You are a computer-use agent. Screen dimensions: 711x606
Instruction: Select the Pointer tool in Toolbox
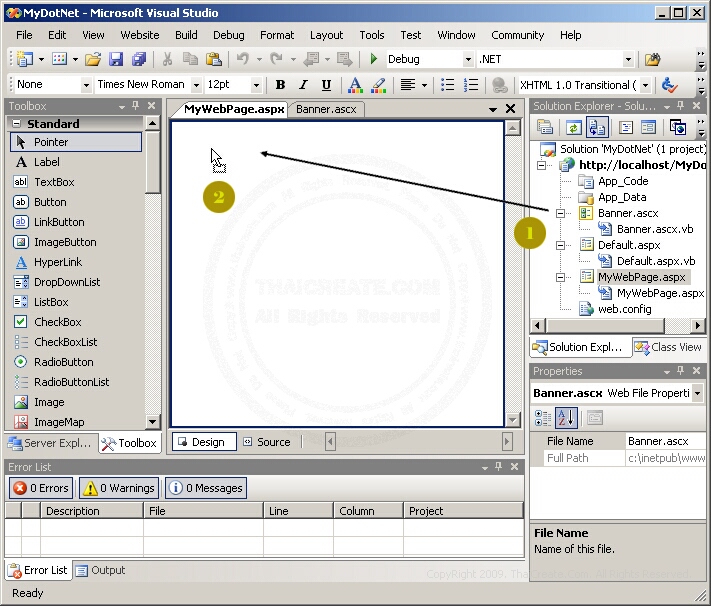[x=76, y=142]
